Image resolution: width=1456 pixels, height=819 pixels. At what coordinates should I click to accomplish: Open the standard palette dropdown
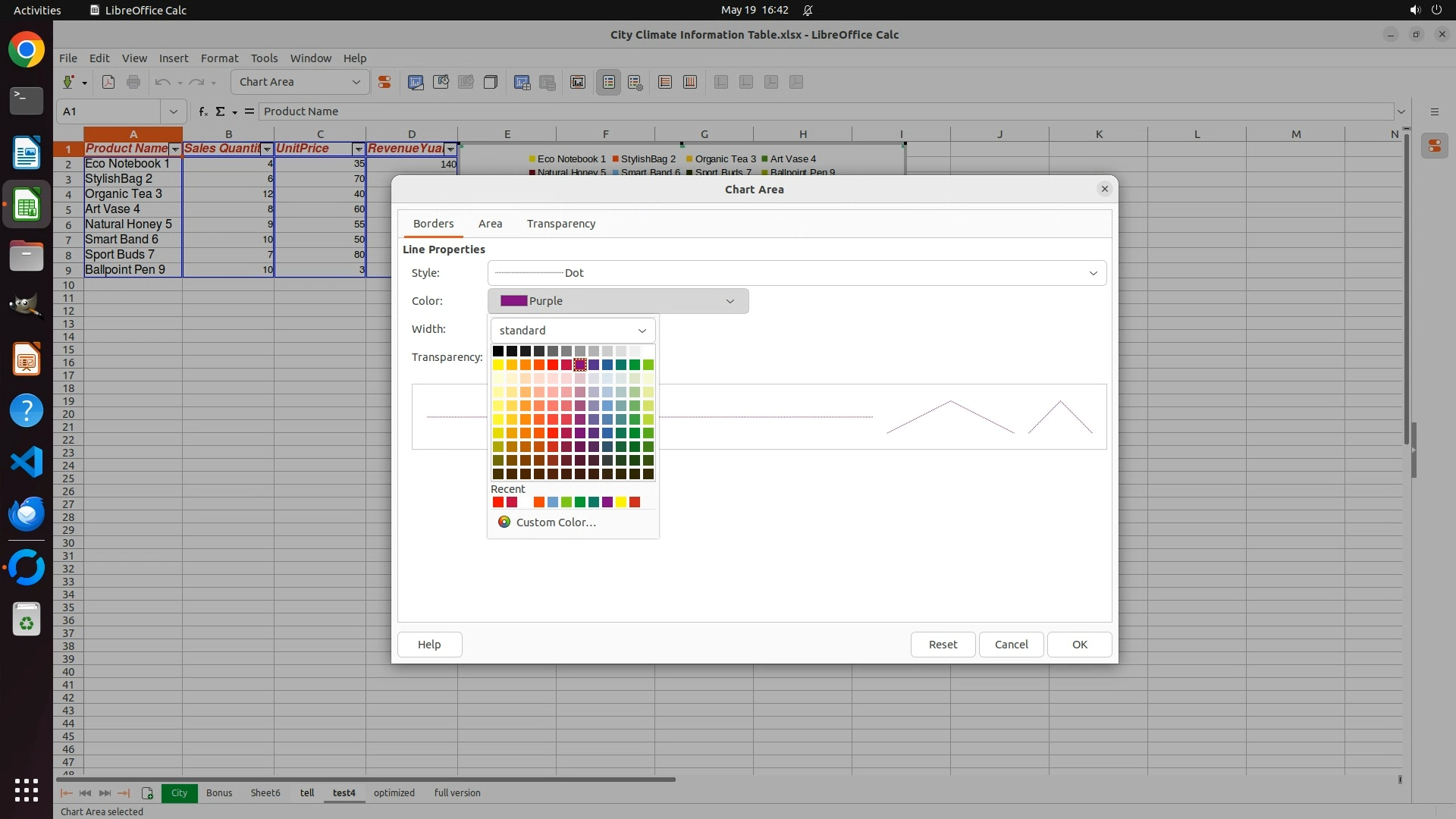point(573,331)
